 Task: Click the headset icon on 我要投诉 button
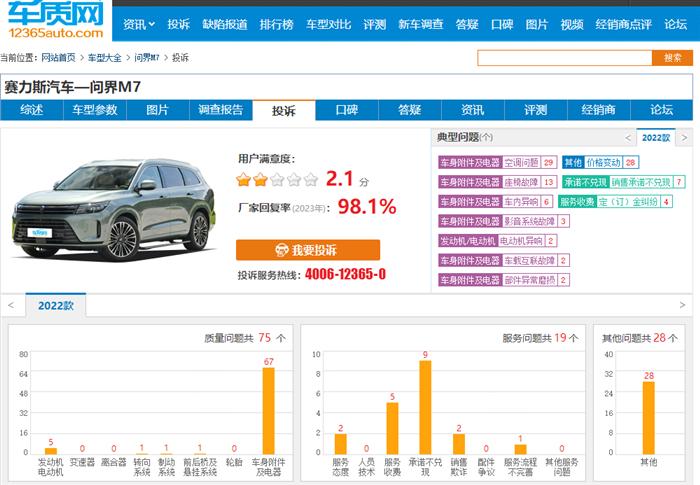point(282,250)
